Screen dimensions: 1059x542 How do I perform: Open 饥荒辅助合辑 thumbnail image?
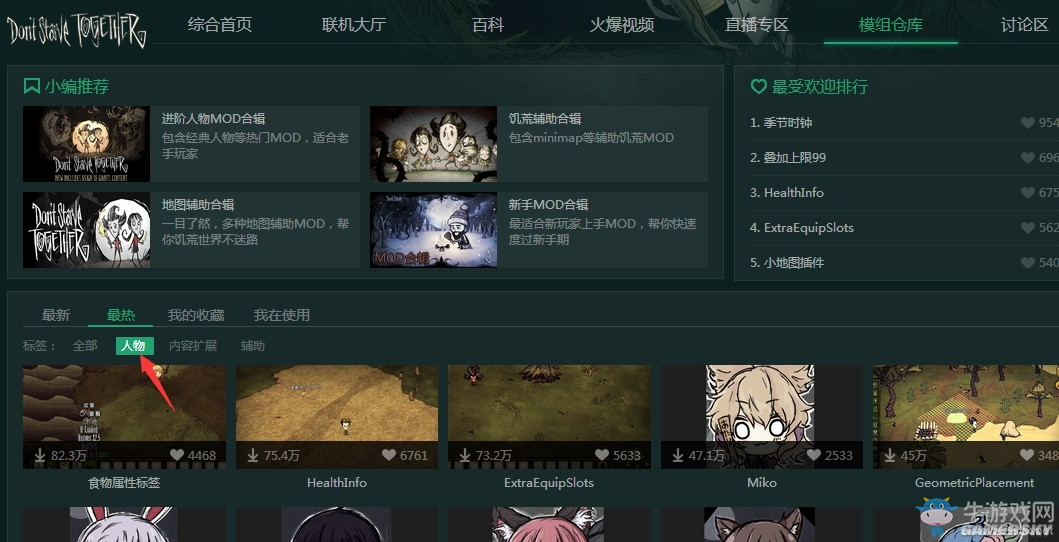[434, 144]
